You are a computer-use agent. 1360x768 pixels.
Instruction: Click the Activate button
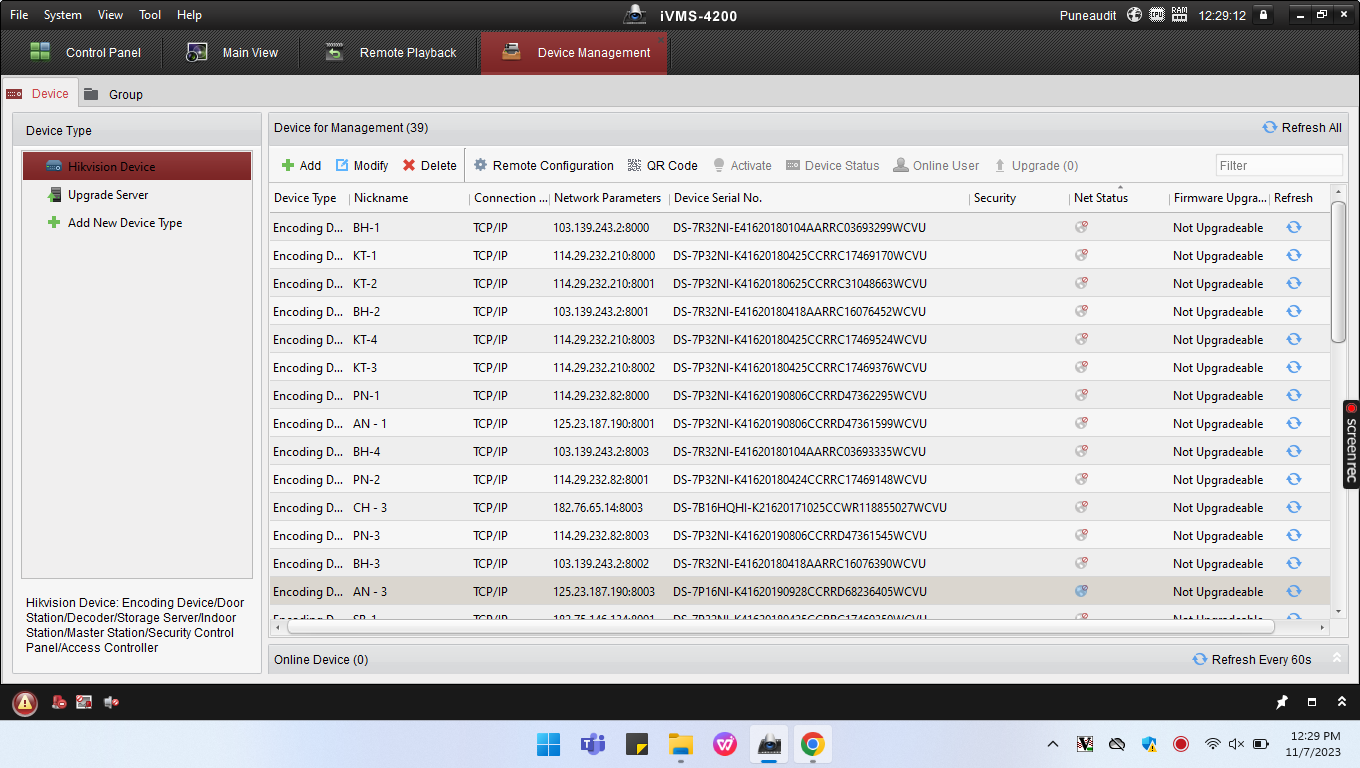click(741, 166)
